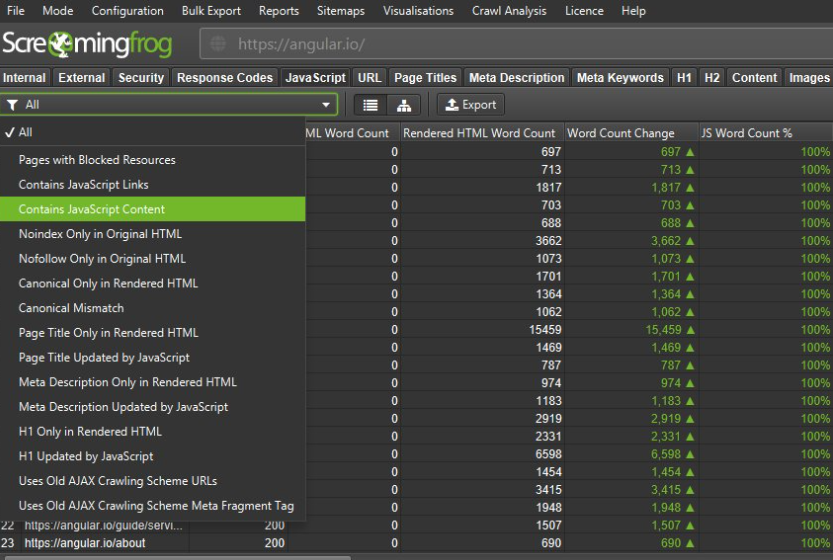Switch to the JavaScript tab

[x=316, y=78]
